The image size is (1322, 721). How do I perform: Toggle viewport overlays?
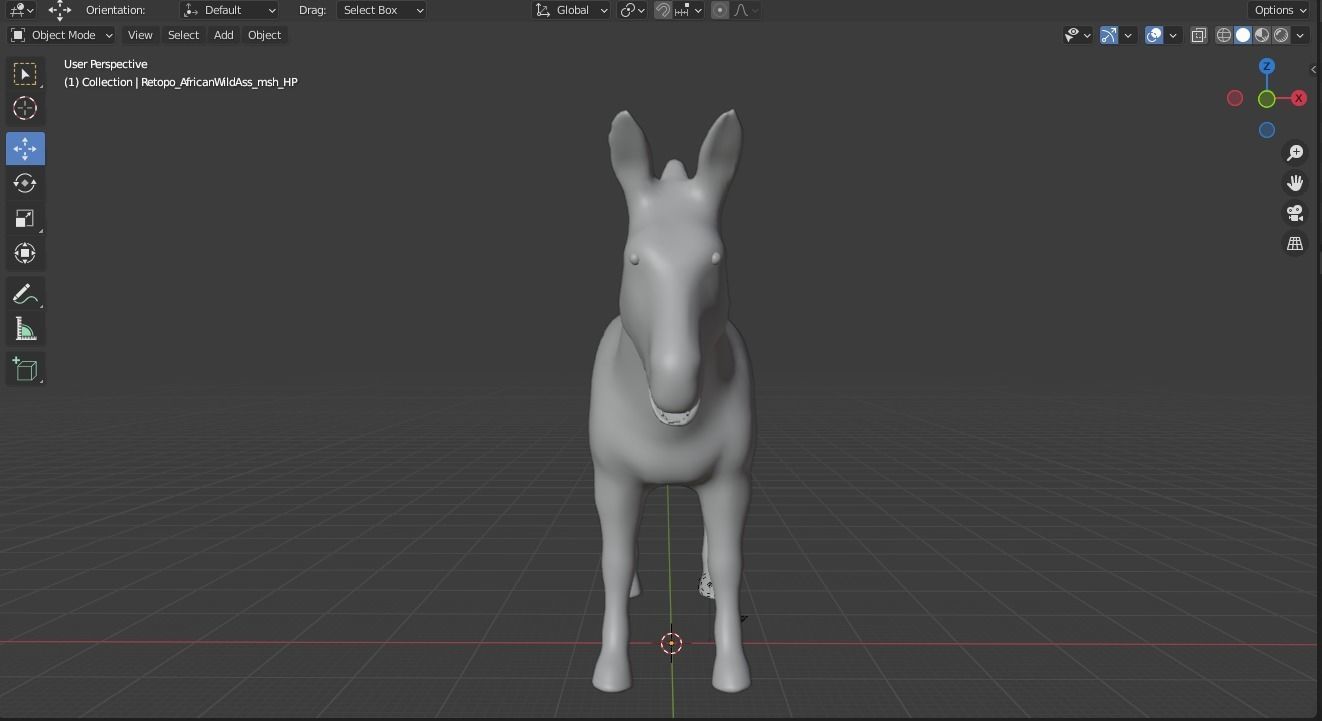click(x=1154, y=35)
